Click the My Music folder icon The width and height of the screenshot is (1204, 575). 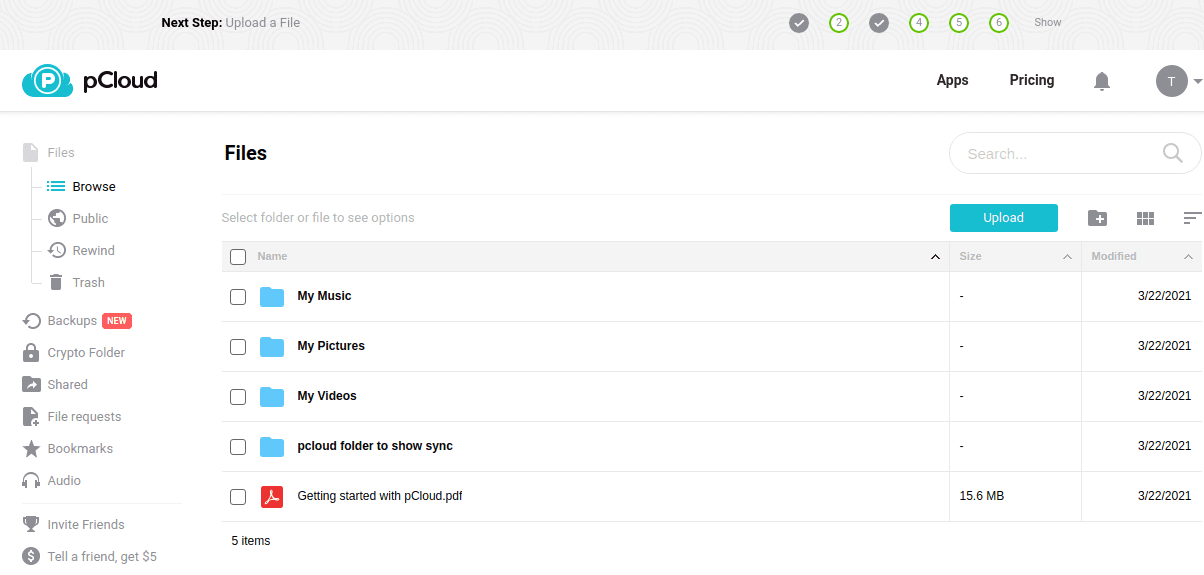tap(272, 296)
